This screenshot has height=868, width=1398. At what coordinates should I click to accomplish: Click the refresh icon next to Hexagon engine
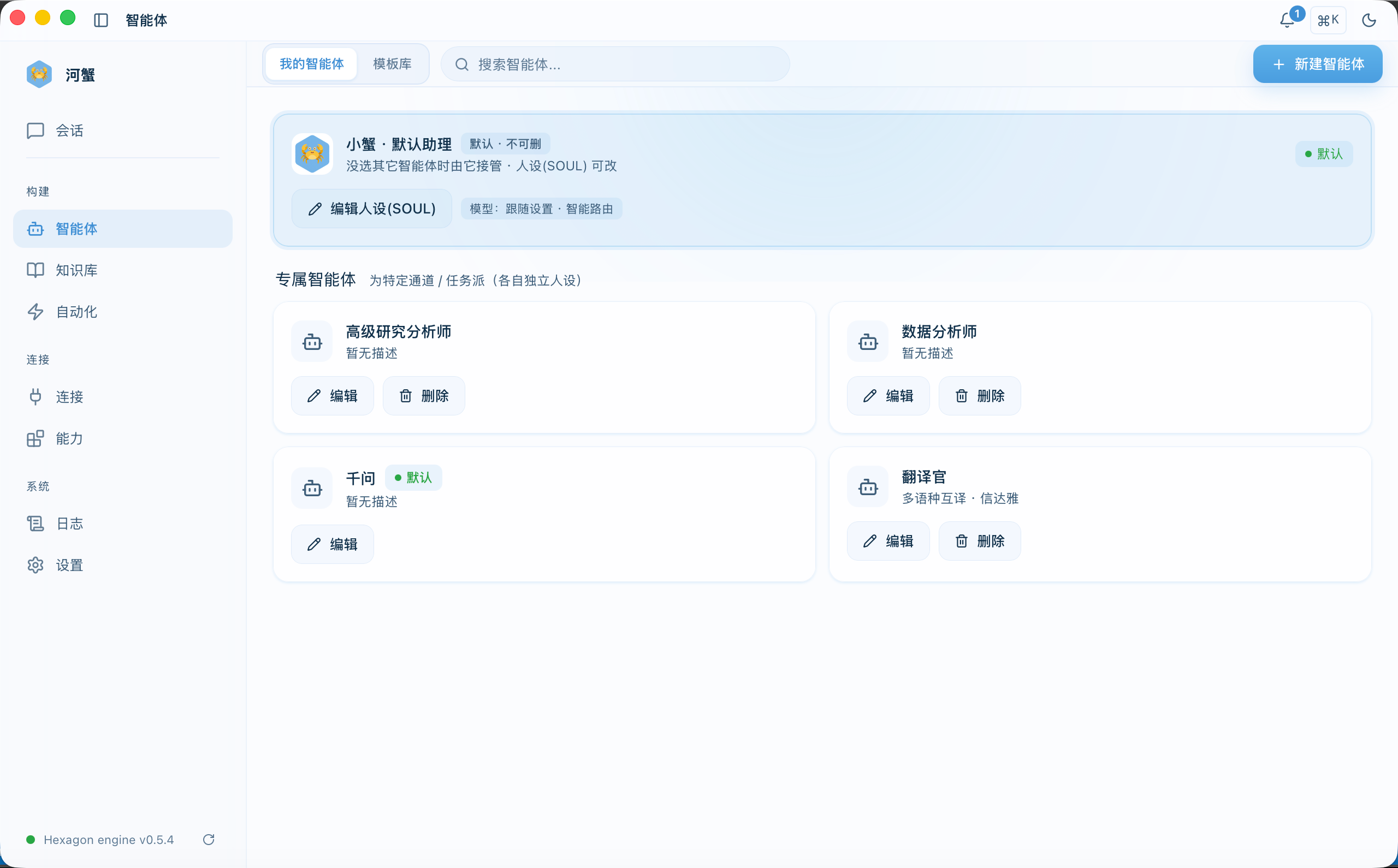point(209,839)
